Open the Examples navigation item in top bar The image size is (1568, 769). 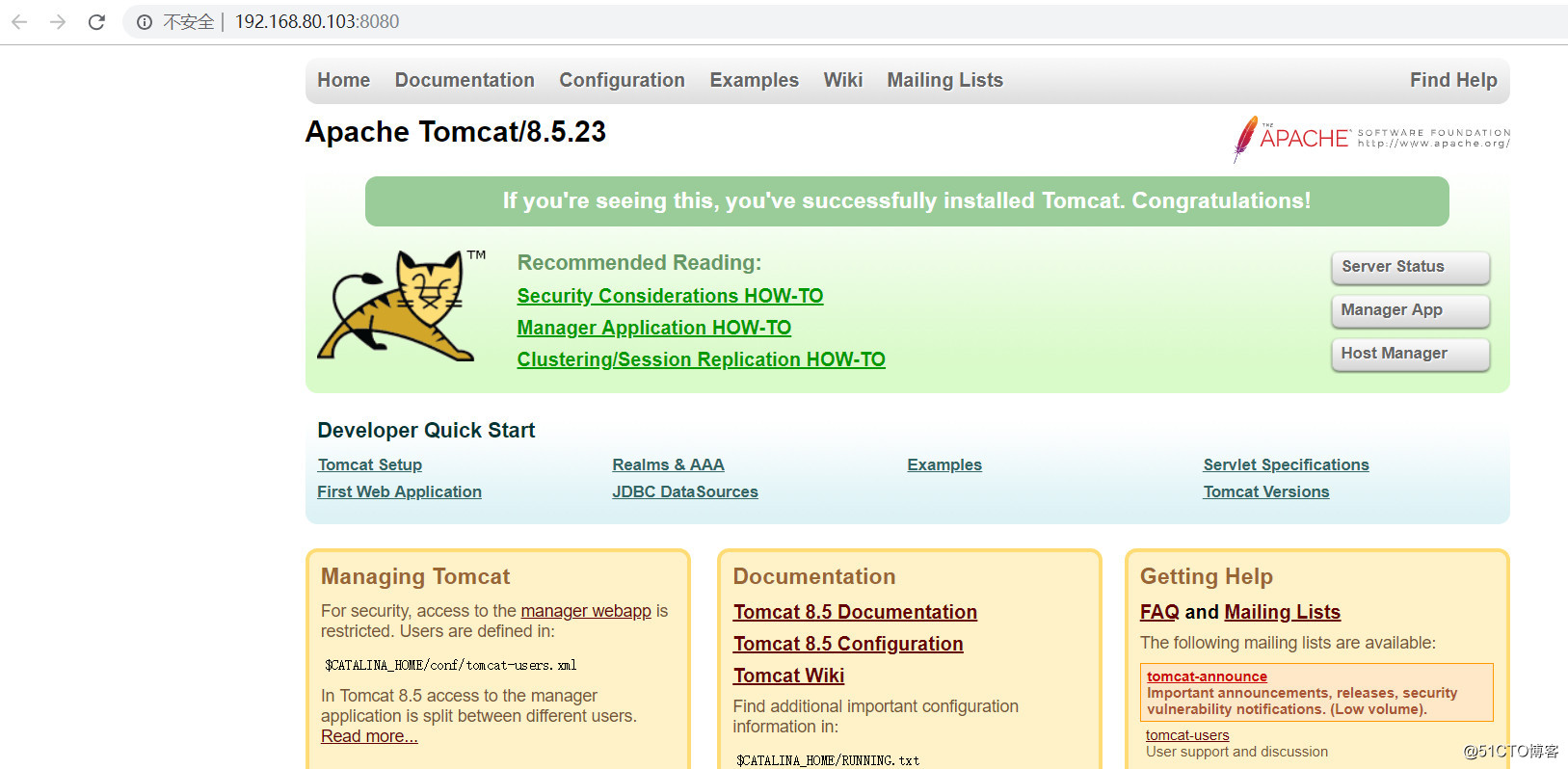coord(755,80)
